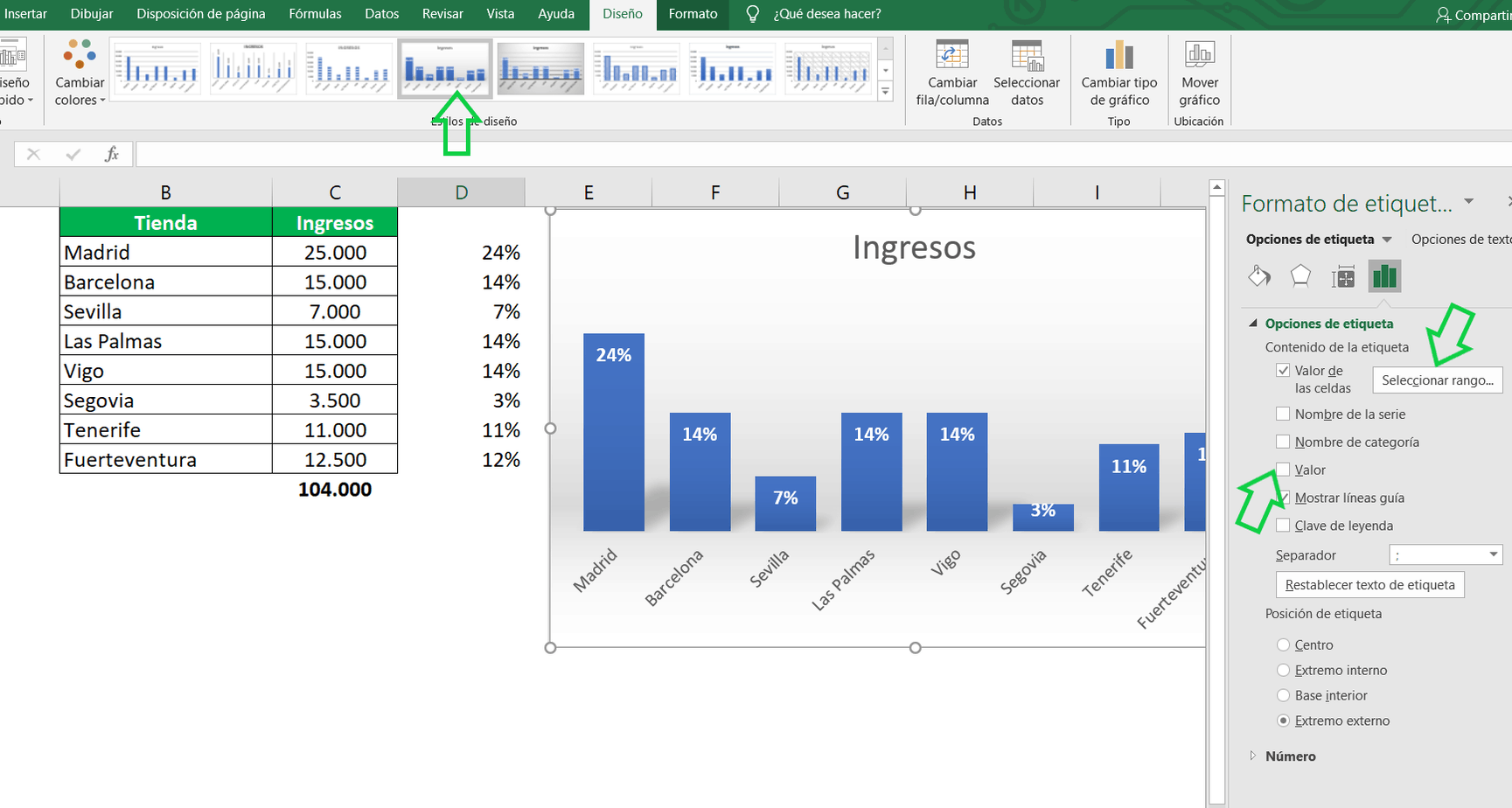
Task: Open effects pentagon icon options
Action: pyautogui.click(x=1301, y=276)
